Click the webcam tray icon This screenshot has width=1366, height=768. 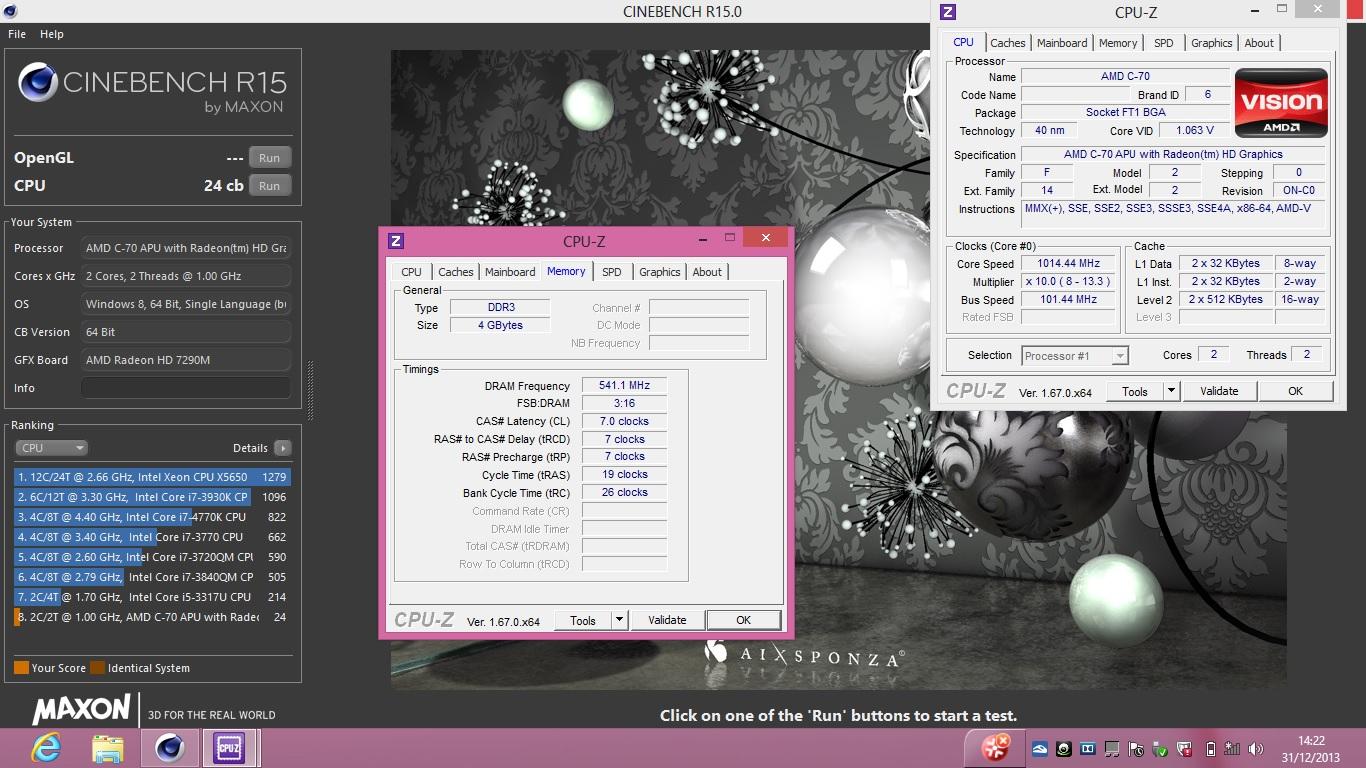(1064, 749)
